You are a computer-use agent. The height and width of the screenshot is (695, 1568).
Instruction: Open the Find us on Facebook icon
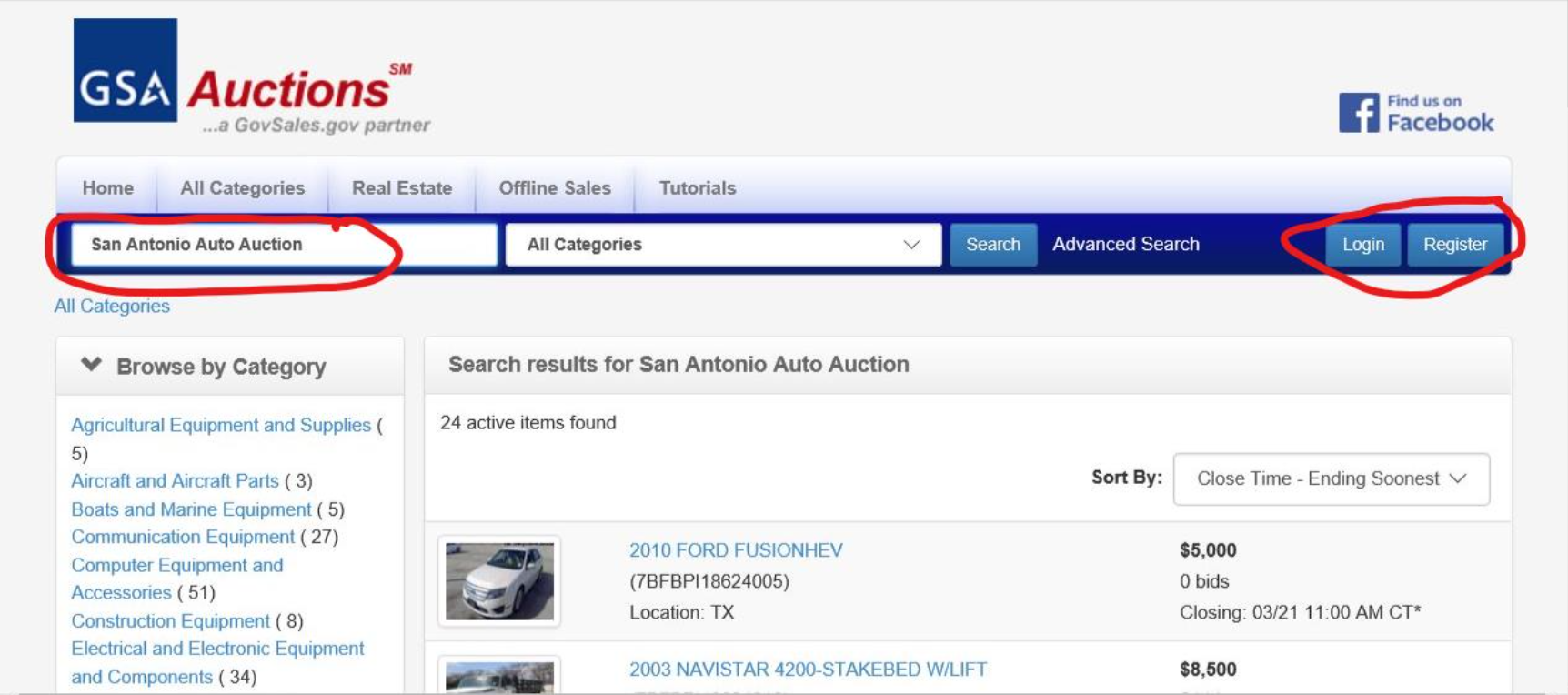coord(1416,113)
